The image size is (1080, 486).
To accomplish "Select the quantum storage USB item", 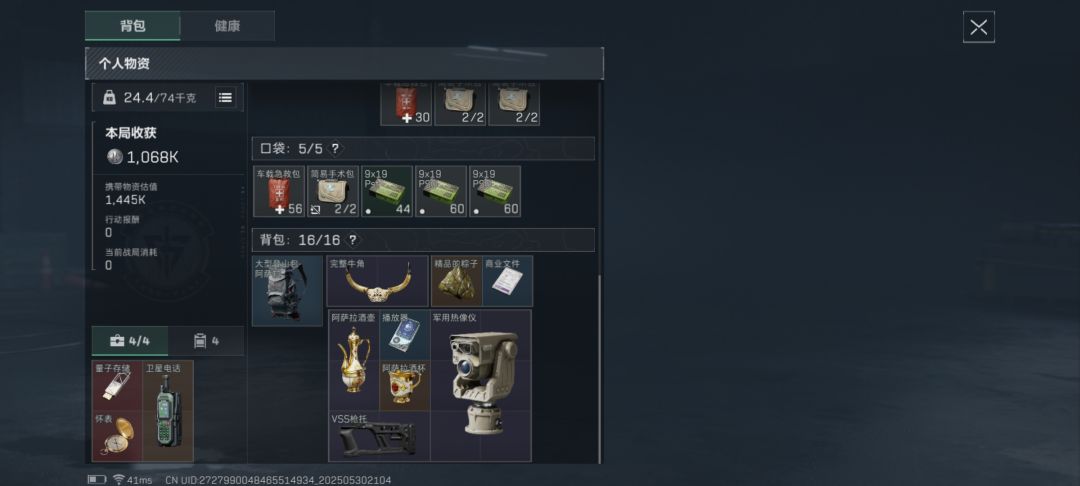I will tap(117, 385).
